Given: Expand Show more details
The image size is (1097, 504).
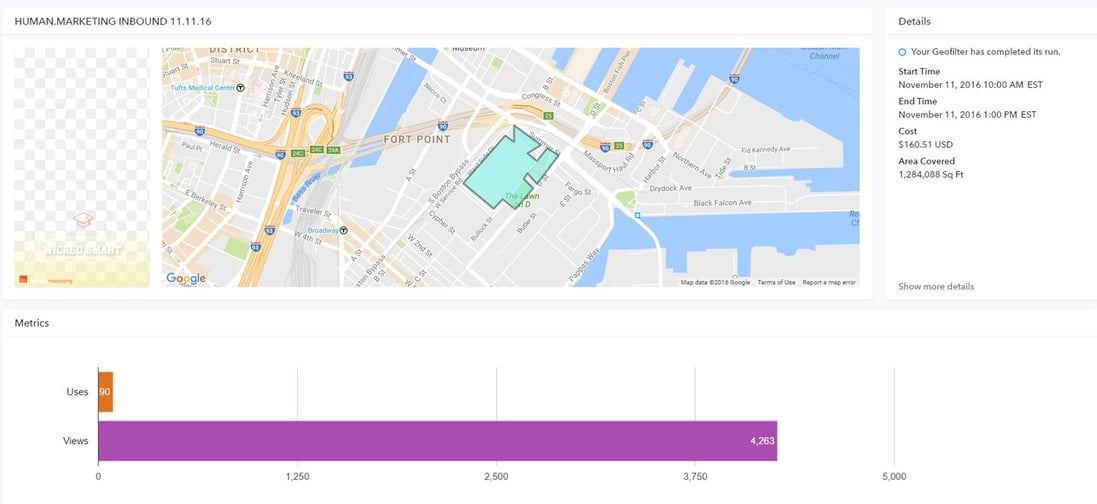Looking at the screenshot, I should [935, 286].
